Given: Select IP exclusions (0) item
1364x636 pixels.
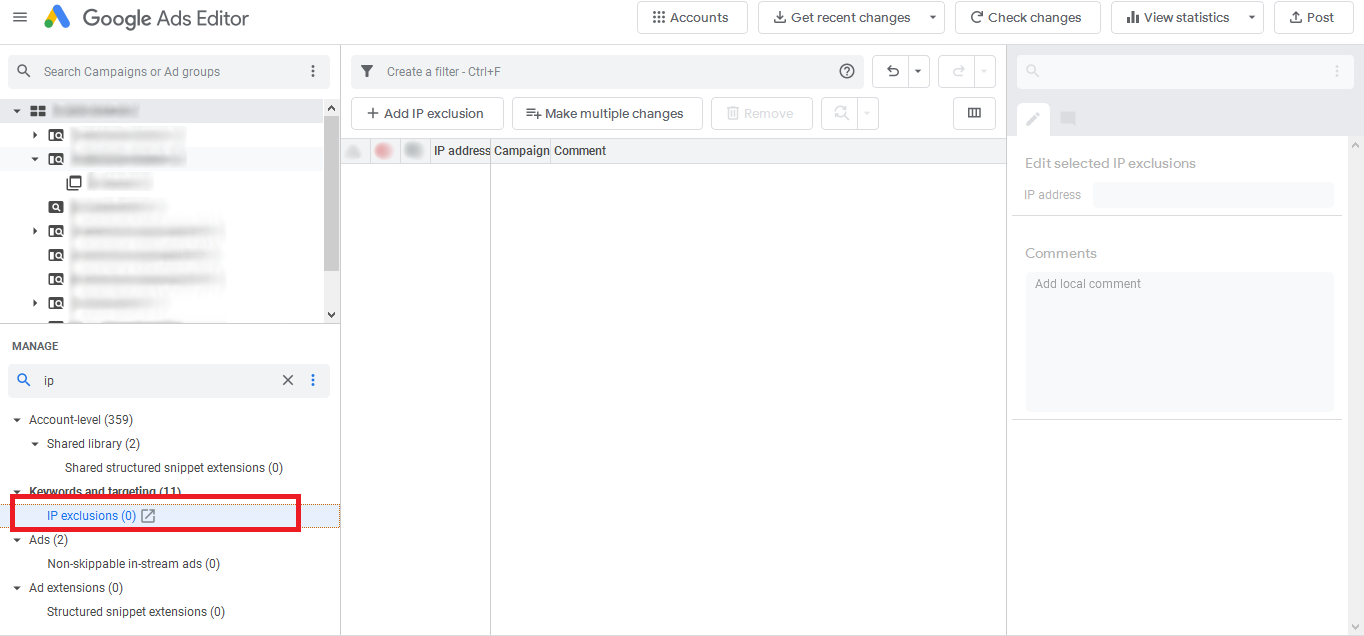Looking at the screenshot, I should pyautogui.click(x=91, y=516).
